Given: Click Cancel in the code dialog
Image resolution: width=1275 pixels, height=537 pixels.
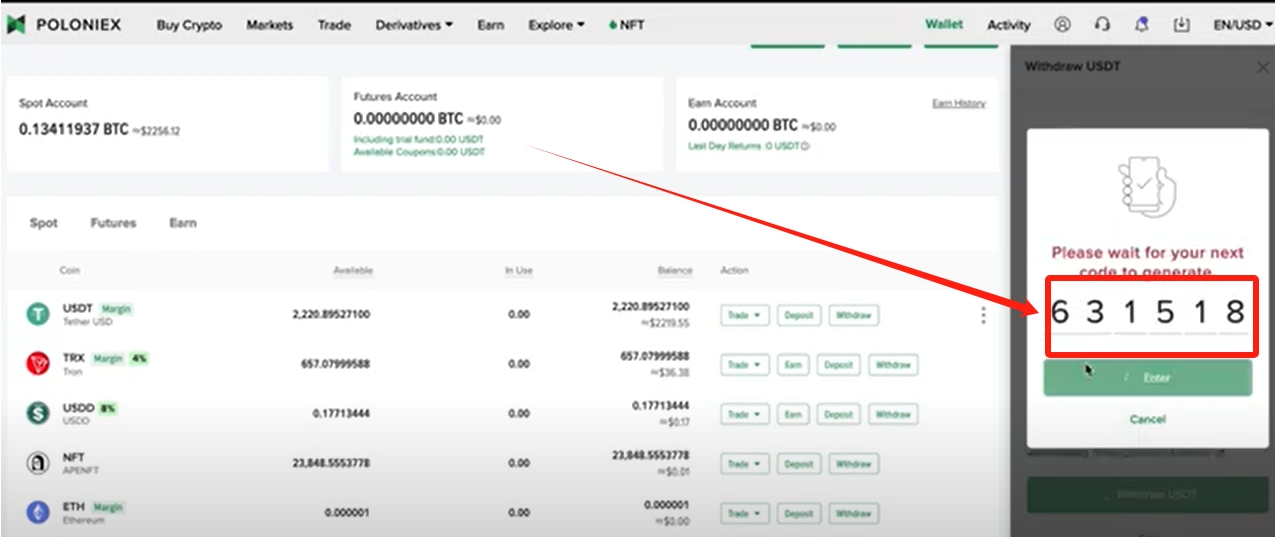Looking at the screenshot, I should pos(1147,419).
